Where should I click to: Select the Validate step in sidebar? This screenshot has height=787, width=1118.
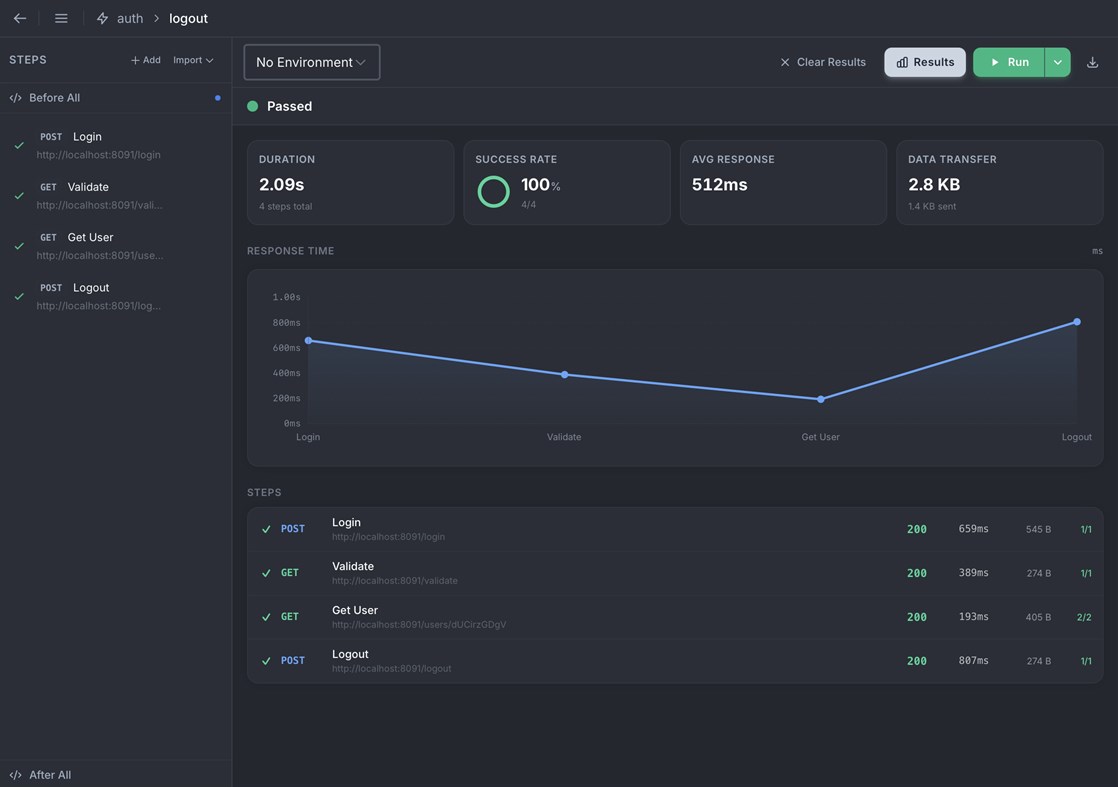pos(116,195)
